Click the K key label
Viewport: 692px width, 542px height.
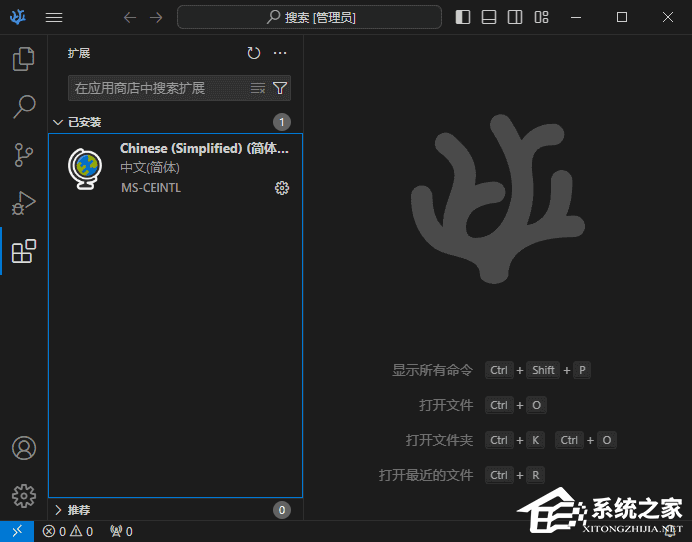(x=535, y=440)
